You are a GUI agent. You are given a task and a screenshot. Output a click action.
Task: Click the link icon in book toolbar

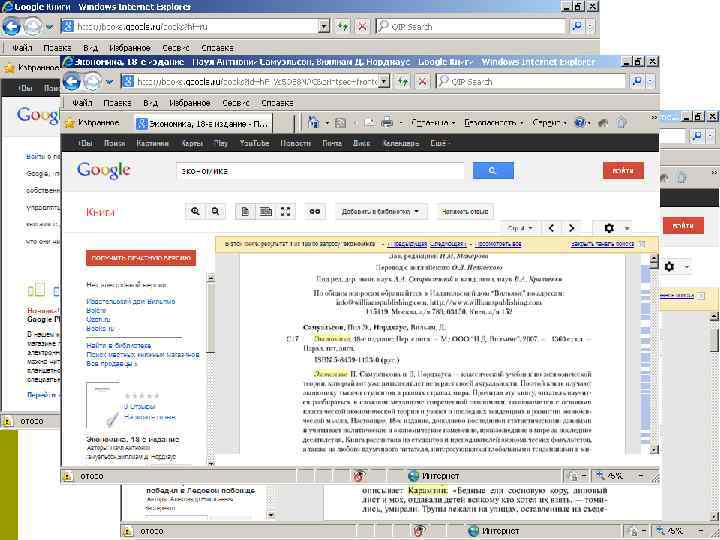tap(315, 212)
